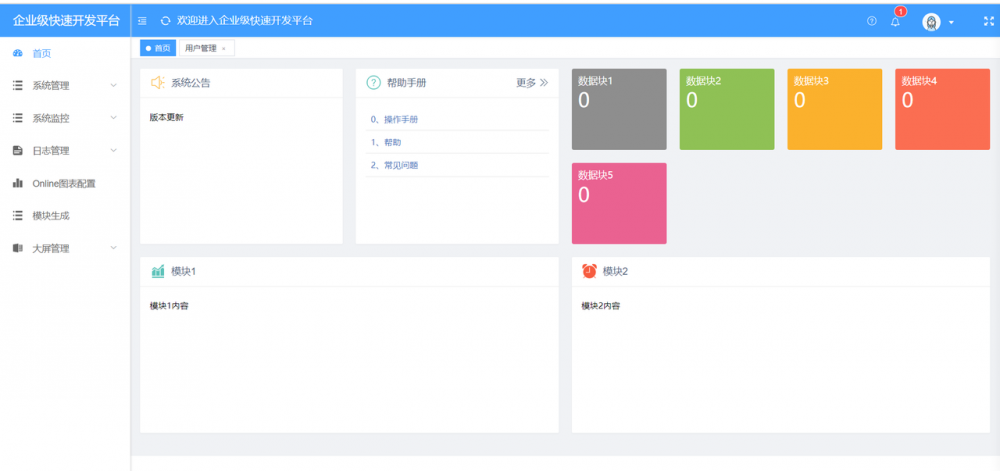Click the pink 数据块5 card
1000x471 pixels.
619,203
